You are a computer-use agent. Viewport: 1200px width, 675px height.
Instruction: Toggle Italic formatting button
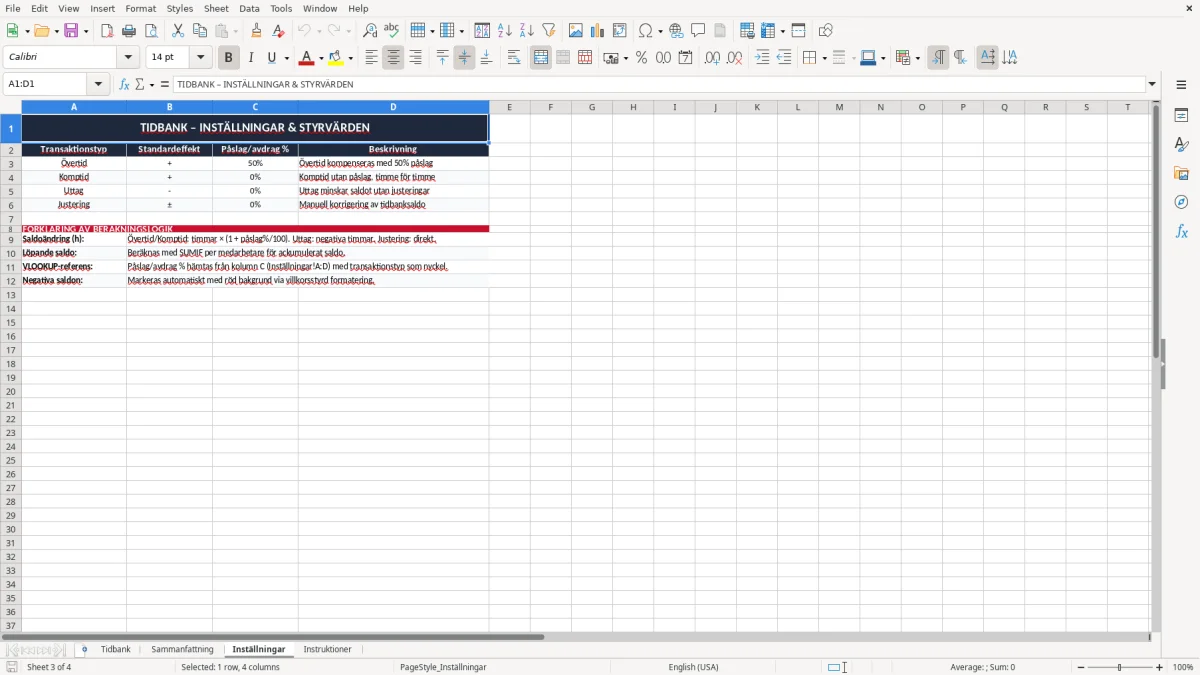tap(251, 58)
